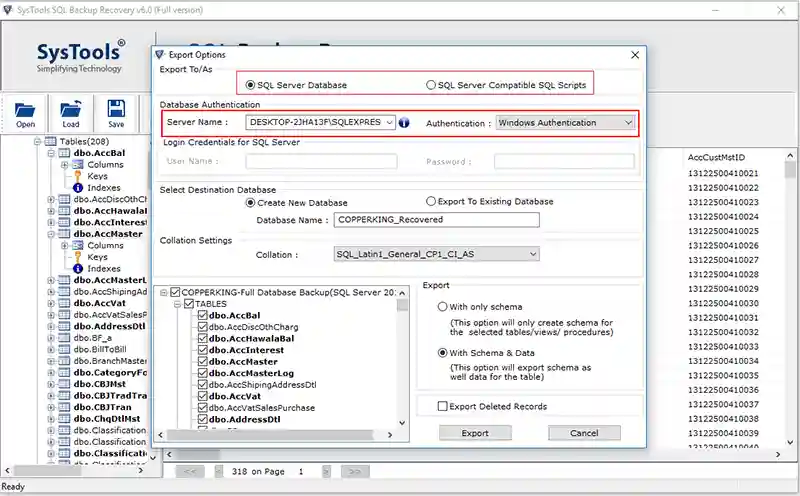Click the Export Options dialog title icon

click(160, 55)
